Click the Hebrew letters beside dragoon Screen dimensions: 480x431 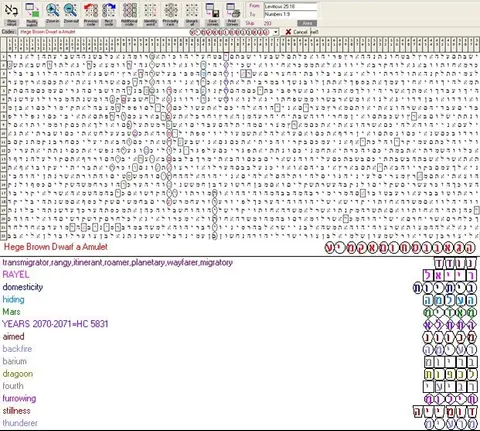tap(450, 374)
